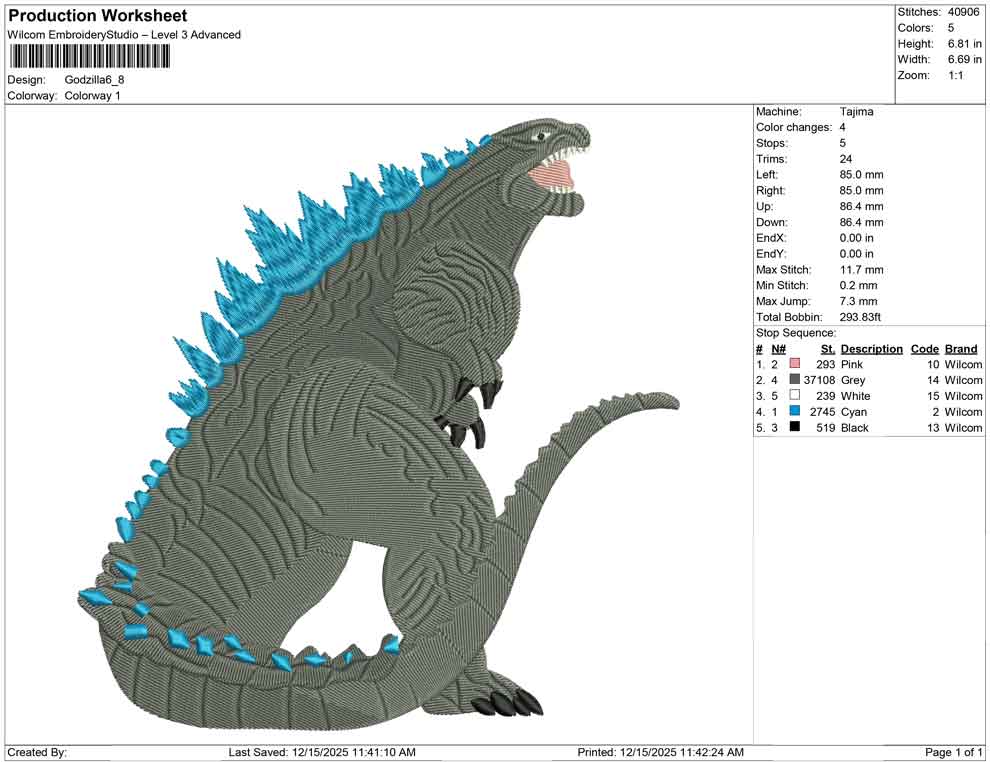Click the Max Jump value '7.3 mm'
Viewport: 990px width, 762px height.
[x=859, y=301]
